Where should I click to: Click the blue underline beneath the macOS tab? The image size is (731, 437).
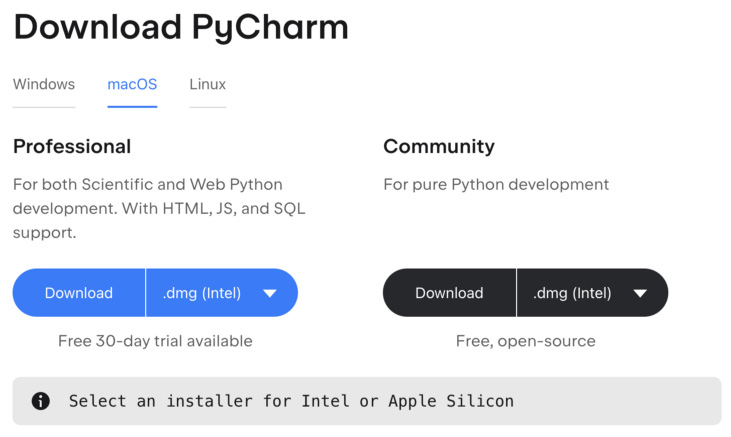pyautogui.click(x=132, y=107)
